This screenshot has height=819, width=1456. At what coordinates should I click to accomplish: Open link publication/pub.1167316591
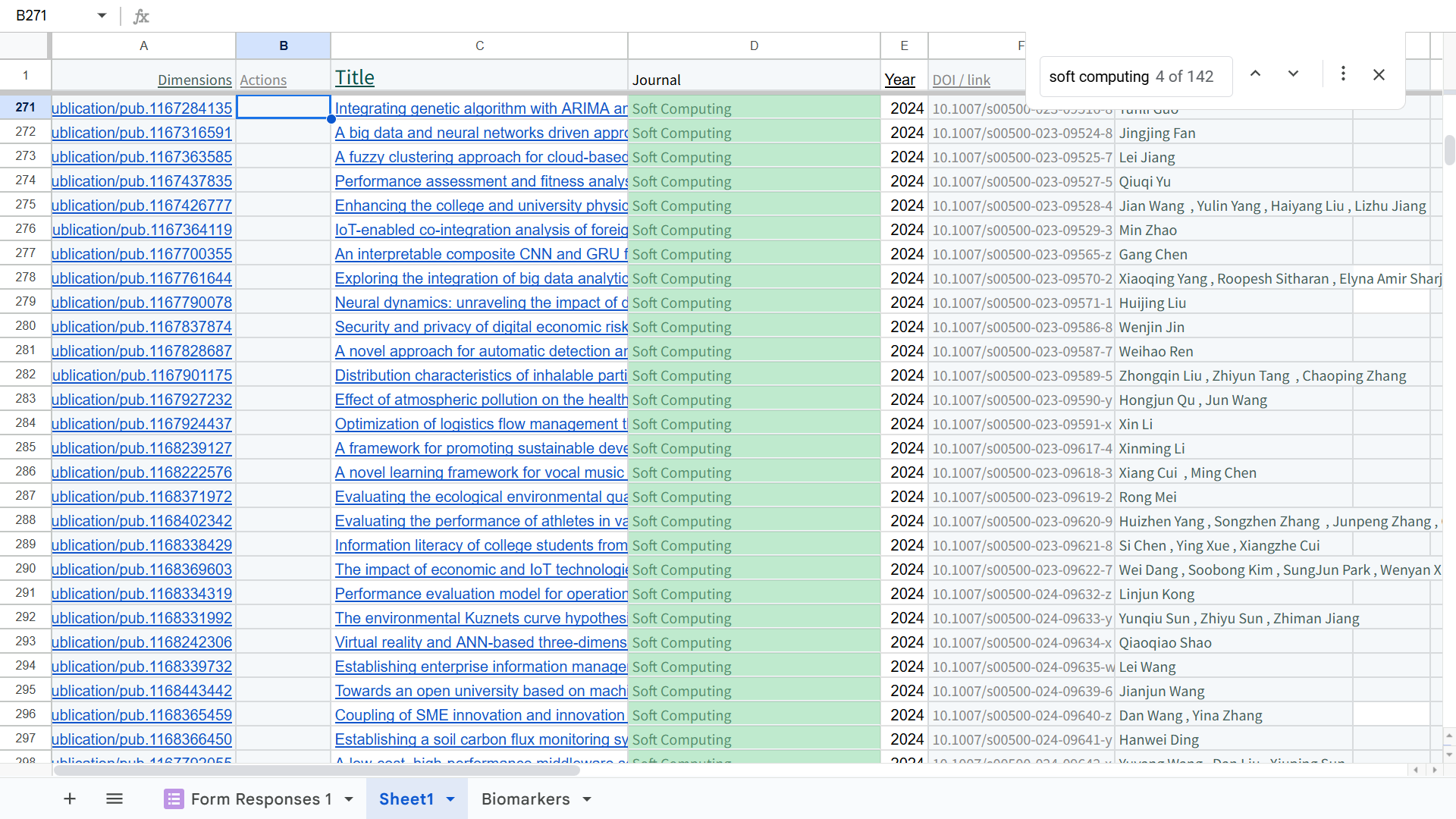coord(142,133)
